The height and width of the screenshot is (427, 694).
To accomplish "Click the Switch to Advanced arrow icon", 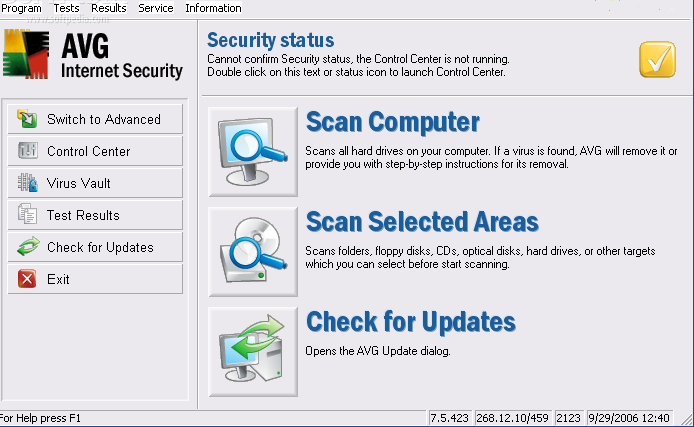I will pos(27,119).
